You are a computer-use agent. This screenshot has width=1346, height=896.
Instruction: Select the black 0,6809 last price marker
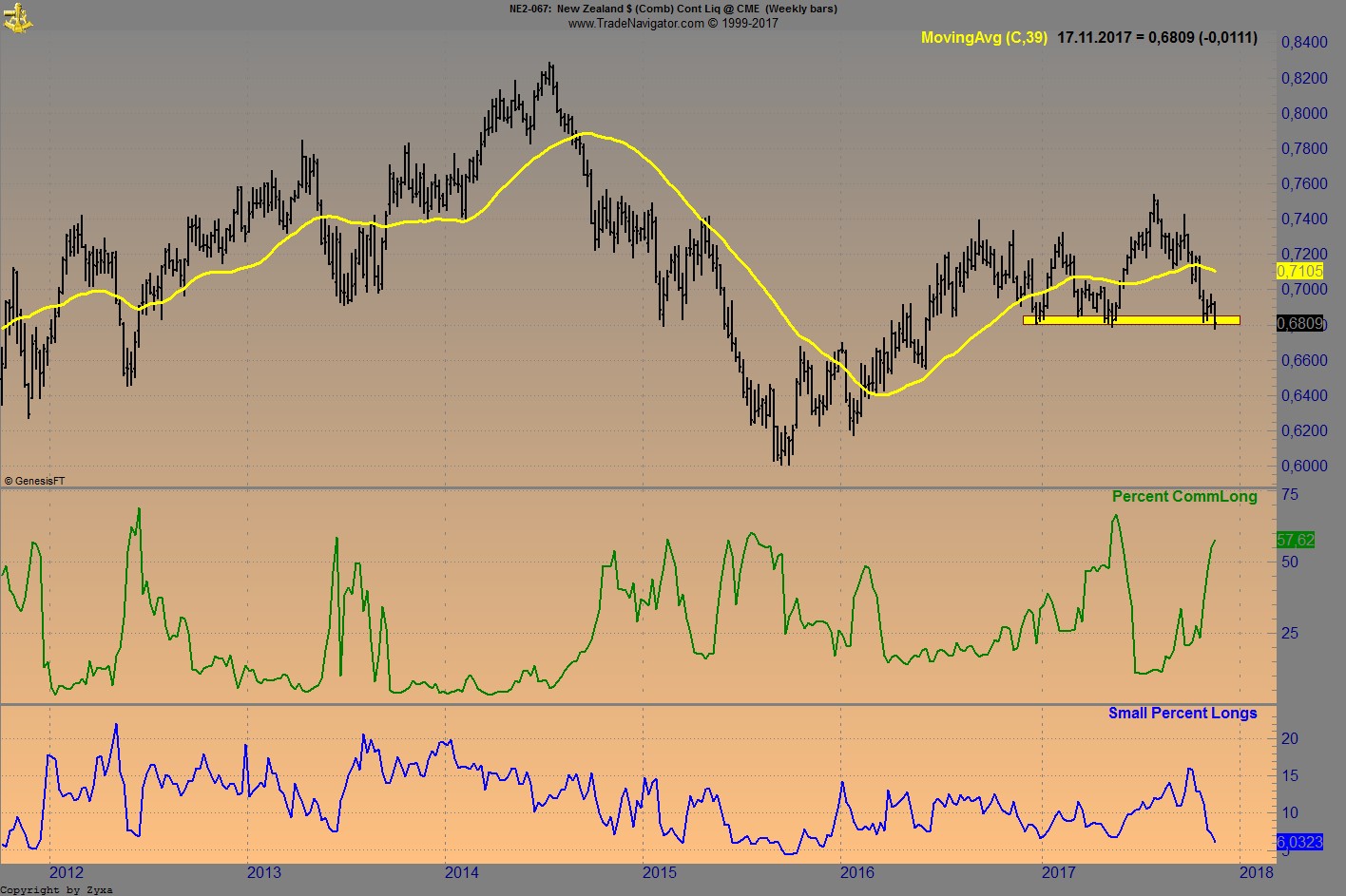(x=1299, y=325)
